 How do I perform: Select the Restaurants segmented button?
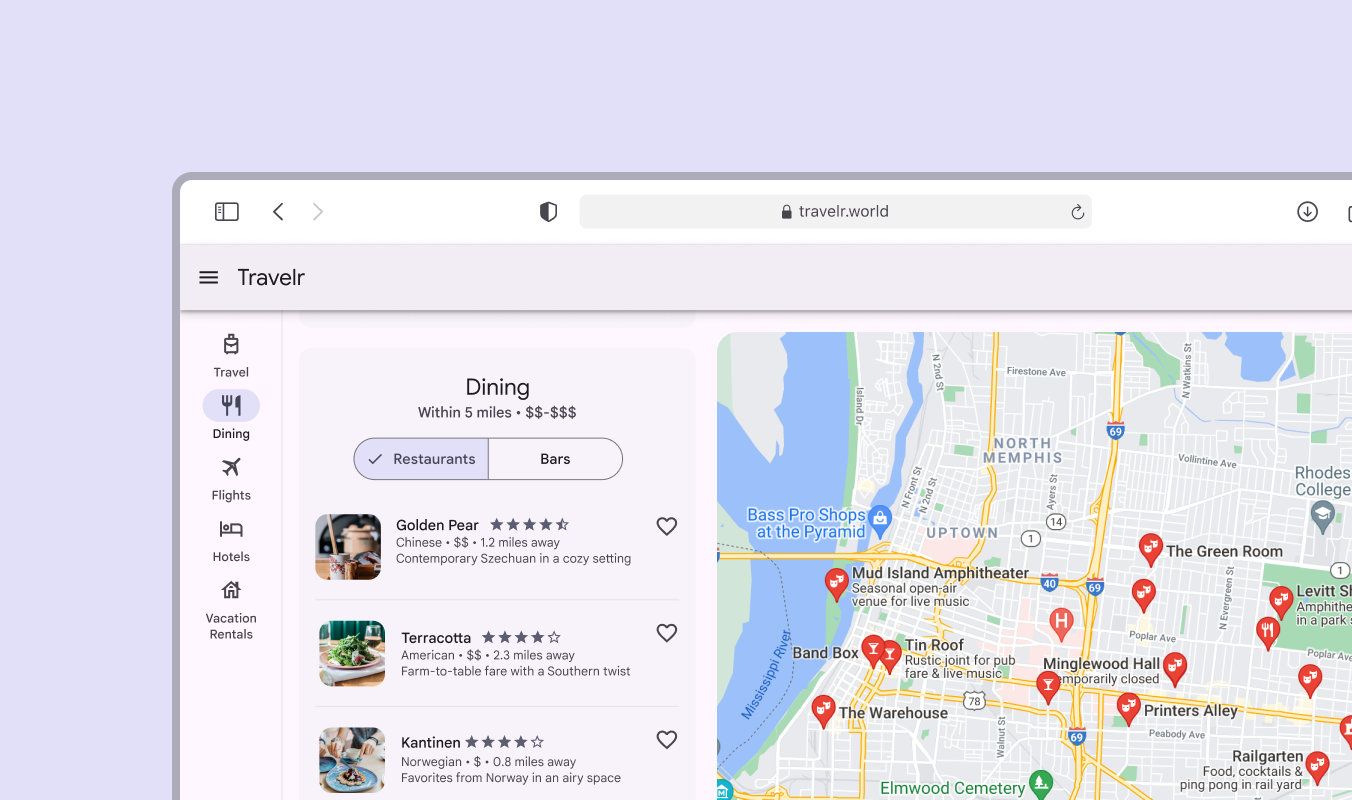pyautogui.click(x=421, y=459)
